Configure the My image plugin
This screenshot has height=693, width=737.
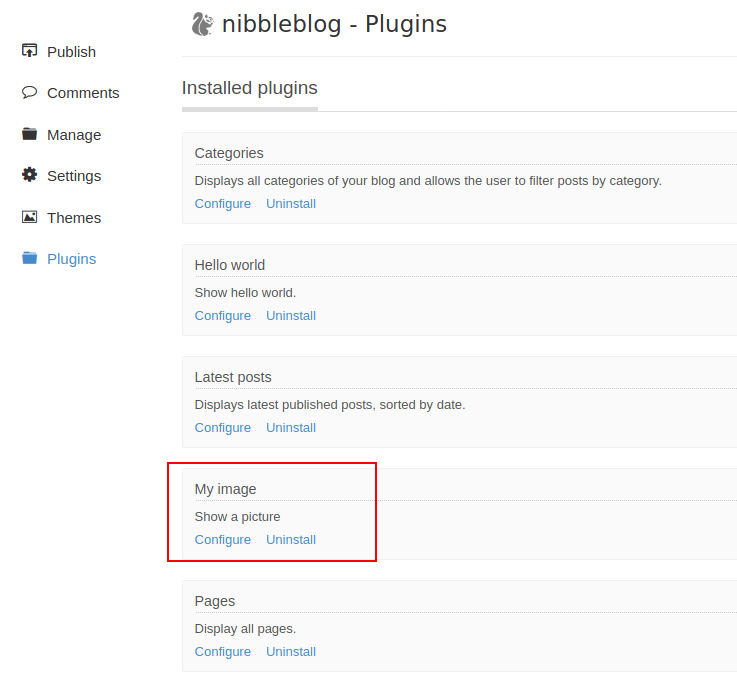coord(223,539)
